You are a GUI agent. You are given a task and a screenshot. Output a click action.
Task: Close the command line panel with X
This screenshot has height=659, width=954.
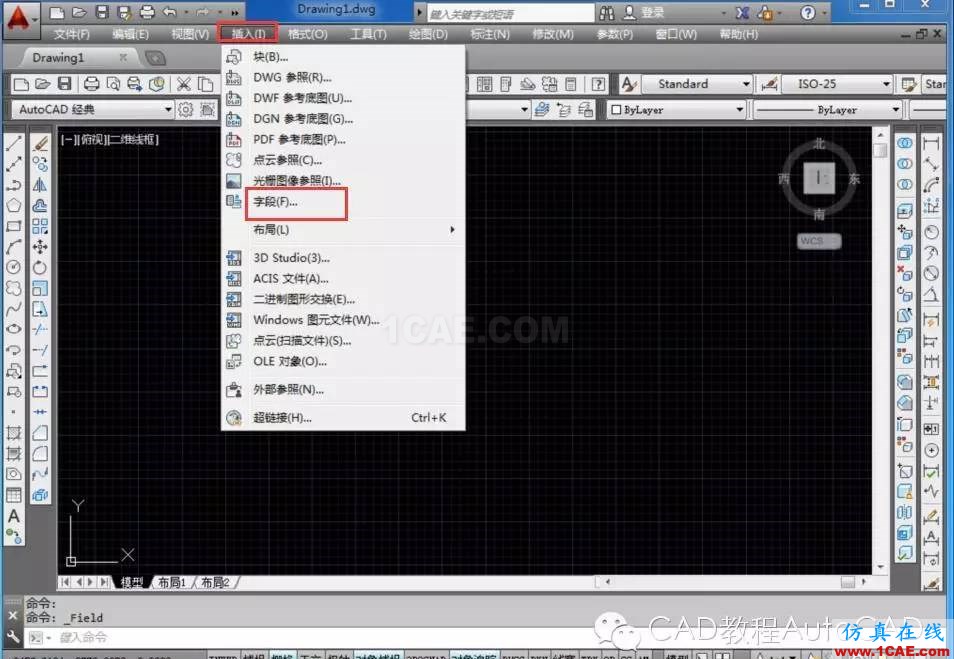pyautogui.click(x=12, y=615)
